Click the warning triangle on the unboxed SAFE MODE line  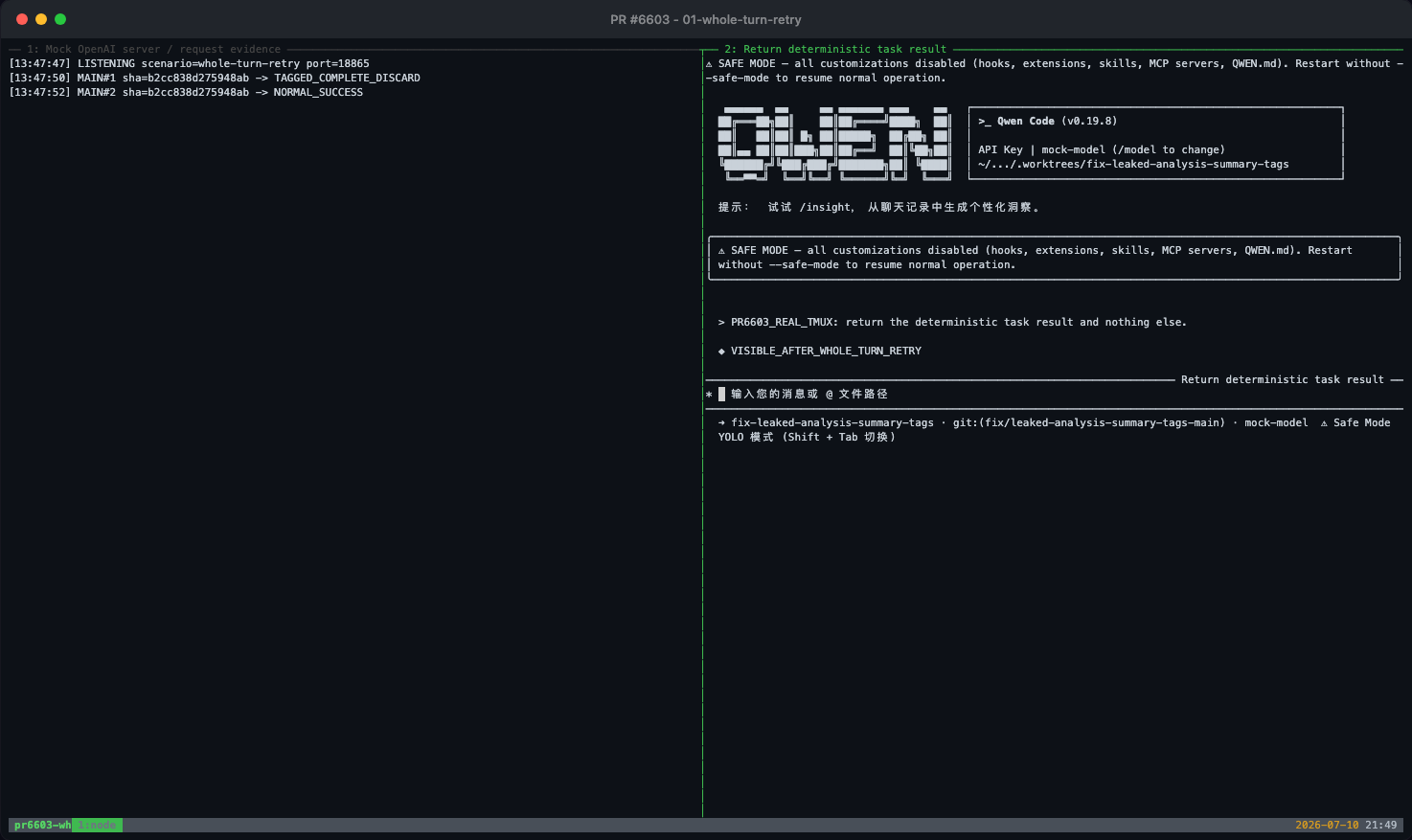click(x=709, y=63)
